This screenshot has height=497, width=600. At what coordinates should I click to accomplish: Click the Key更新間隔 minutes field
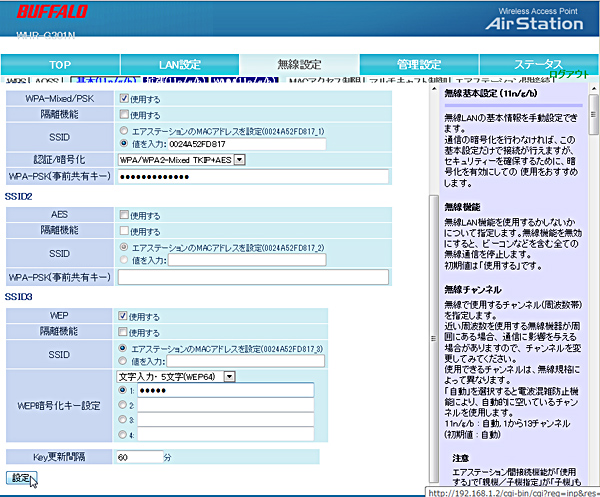click(139, 456)
